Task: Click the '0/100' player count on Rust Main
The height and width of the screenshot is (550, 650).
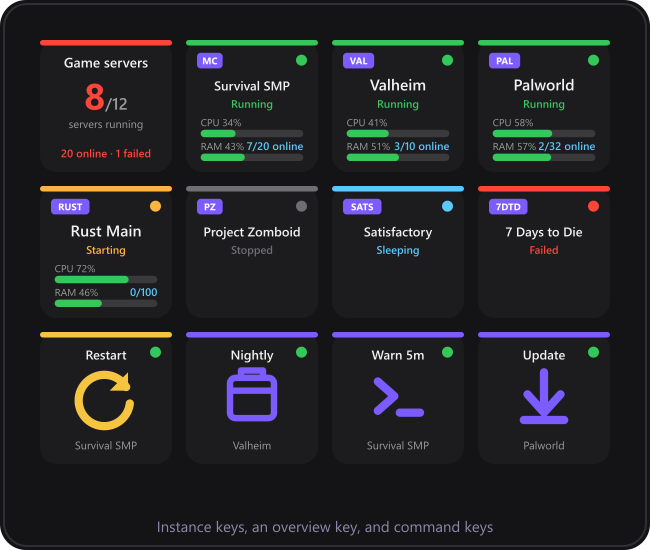Action: pyautogui.click(x=143, y=292)
